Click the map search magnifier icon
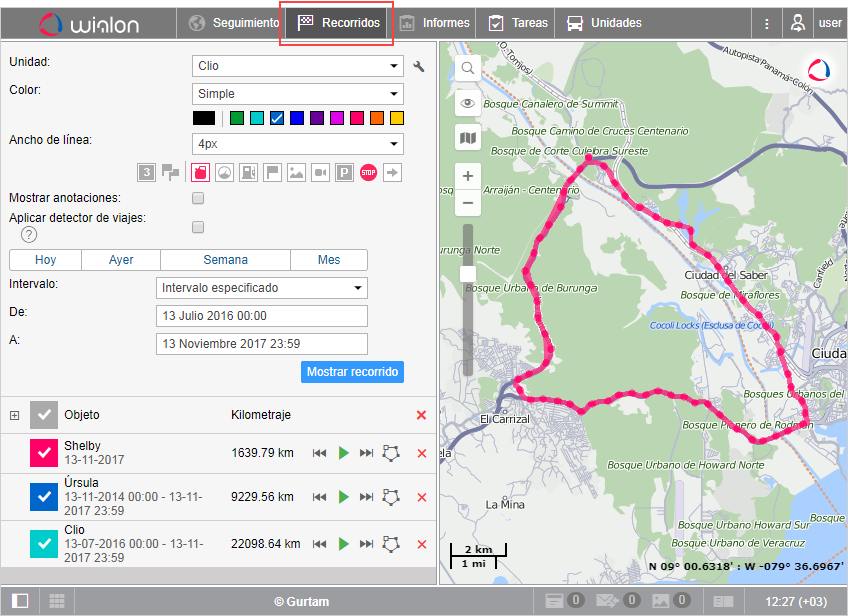 (x=467, y=69)
